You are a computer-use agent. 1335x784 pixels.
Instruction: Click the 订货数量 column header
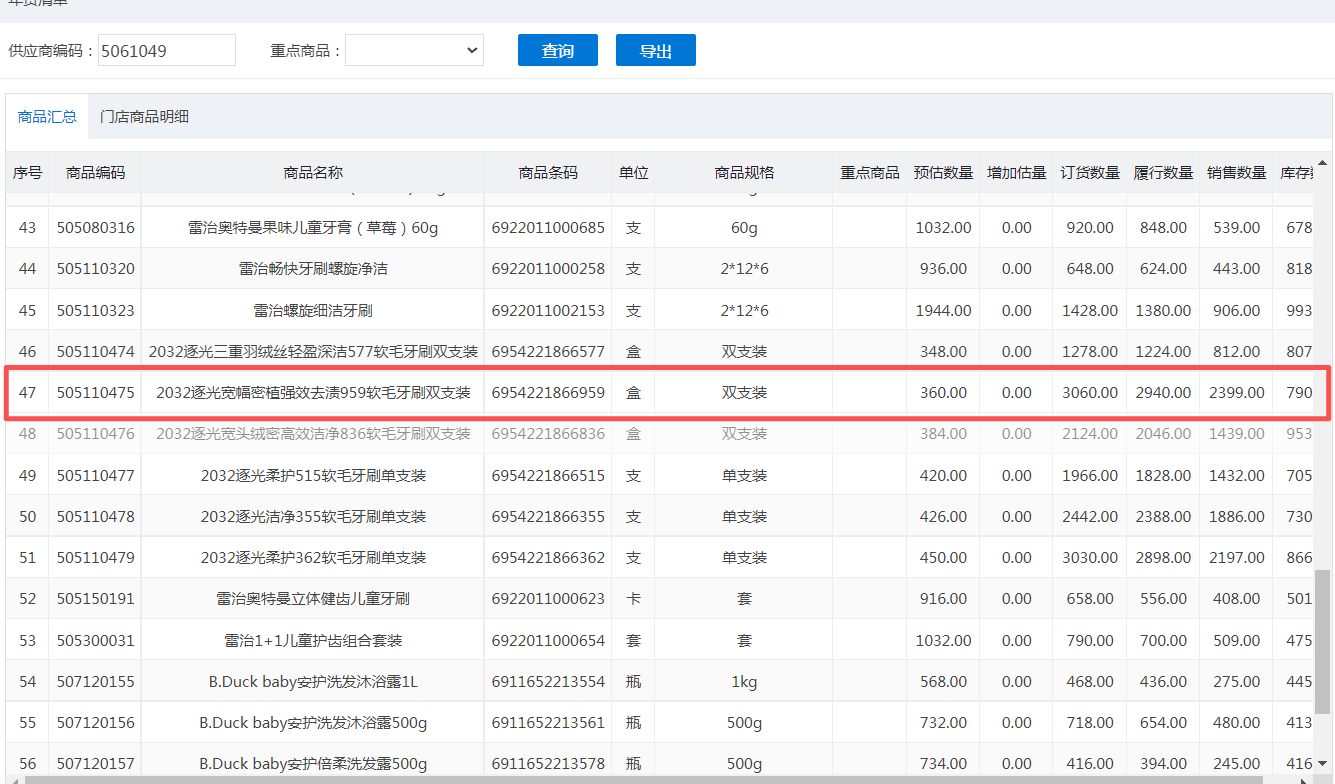pyautogui.click(x=1090, y=172)
